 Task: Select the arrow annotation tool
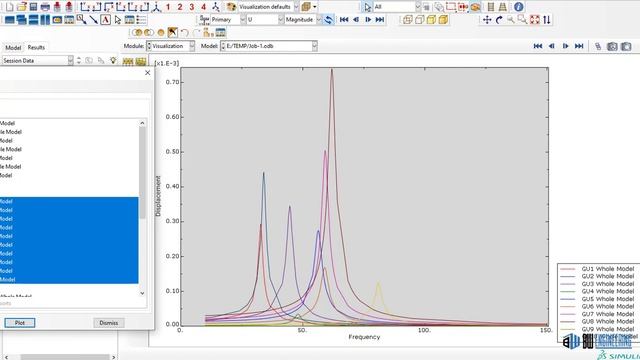93,20
